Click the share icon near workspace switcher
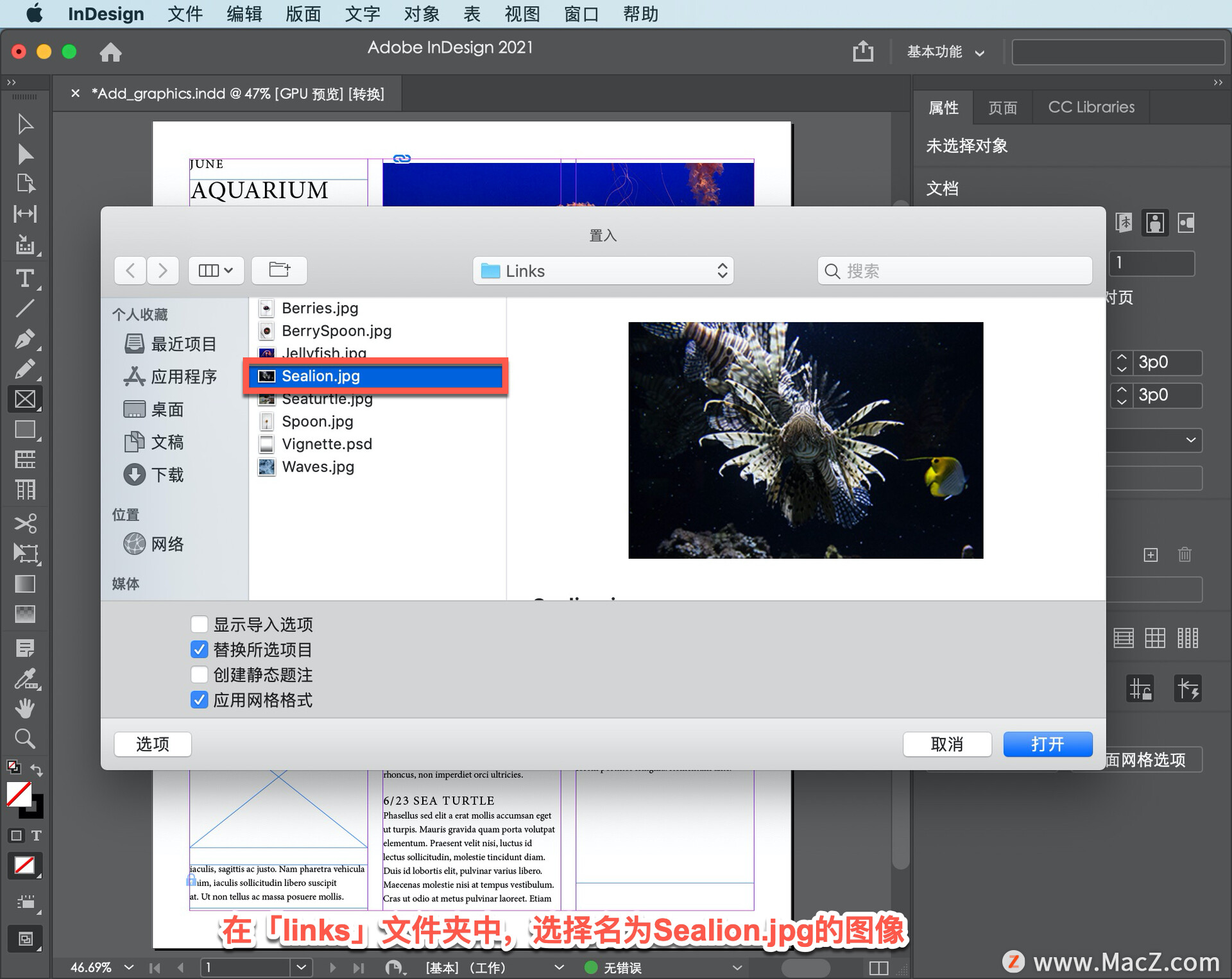The height and width of the screenshot is (979, 1232). pos(863,51)
